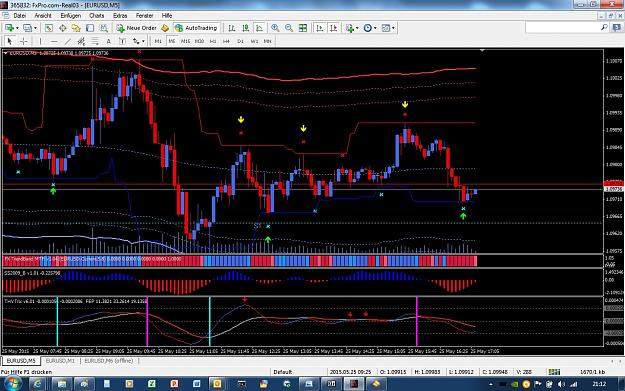
Task: Switch to candlestick chart view
Action: point(246,28)
